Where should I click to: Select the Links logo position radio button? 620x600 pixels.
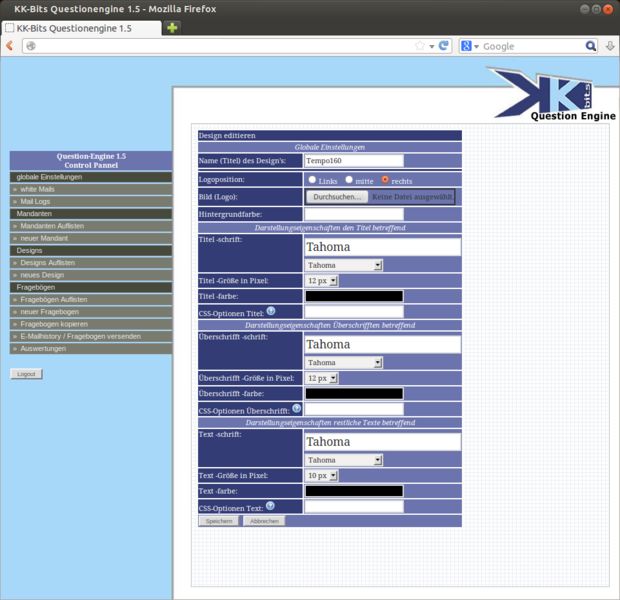click(313, 180)
